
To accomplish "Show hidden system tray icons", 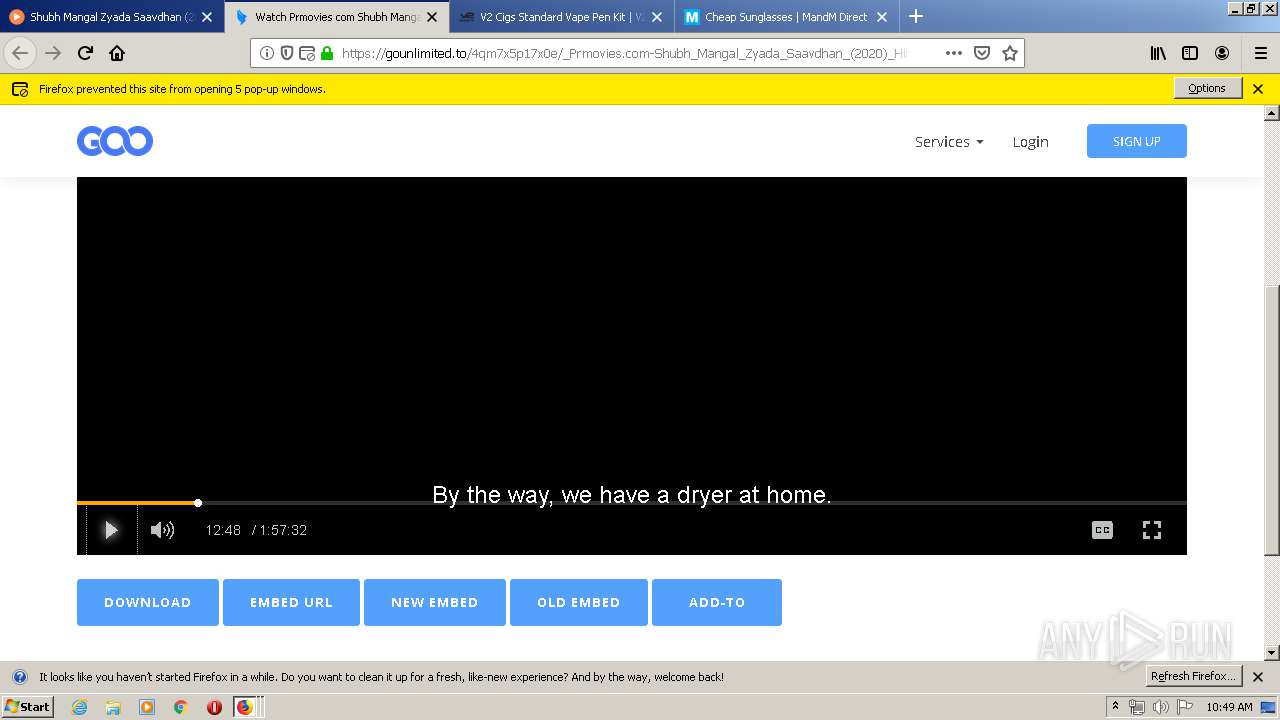I will tap(1116, 707).
